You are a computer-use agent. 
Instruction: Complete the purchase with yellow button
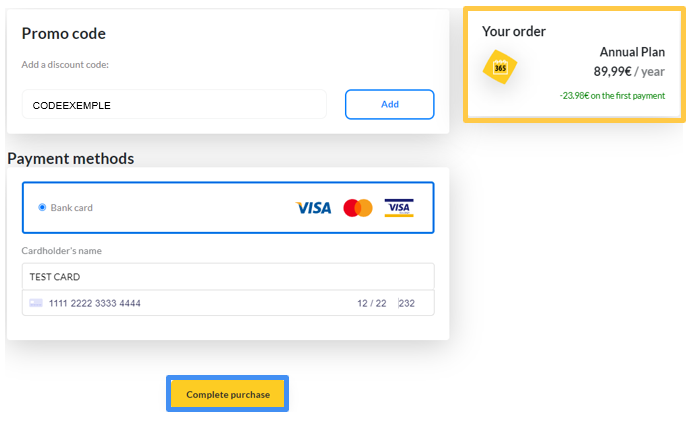[x=228, y=394]
